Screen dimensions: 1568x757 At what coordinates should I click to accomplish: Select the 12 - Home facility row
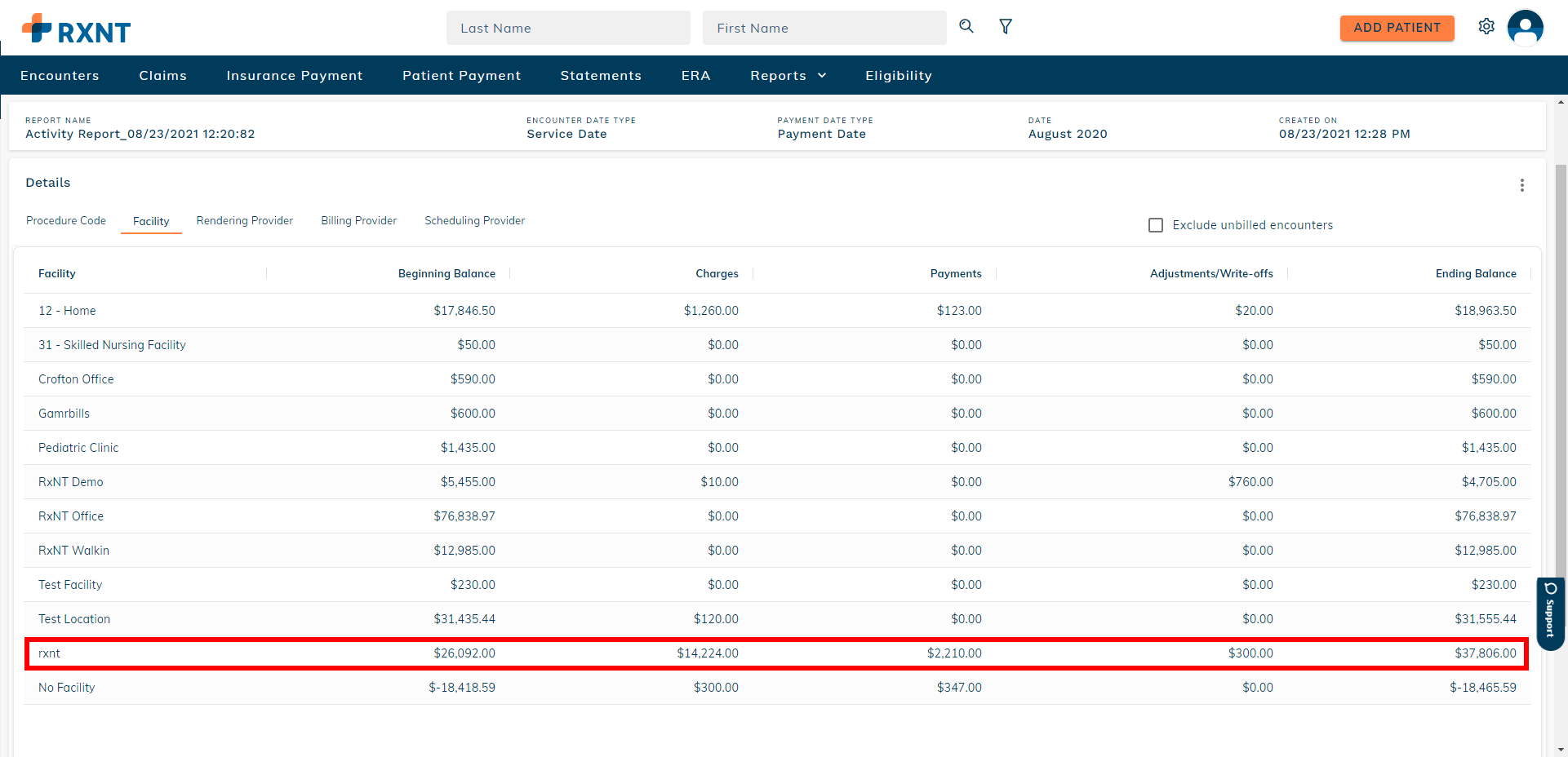coord(777,311)
